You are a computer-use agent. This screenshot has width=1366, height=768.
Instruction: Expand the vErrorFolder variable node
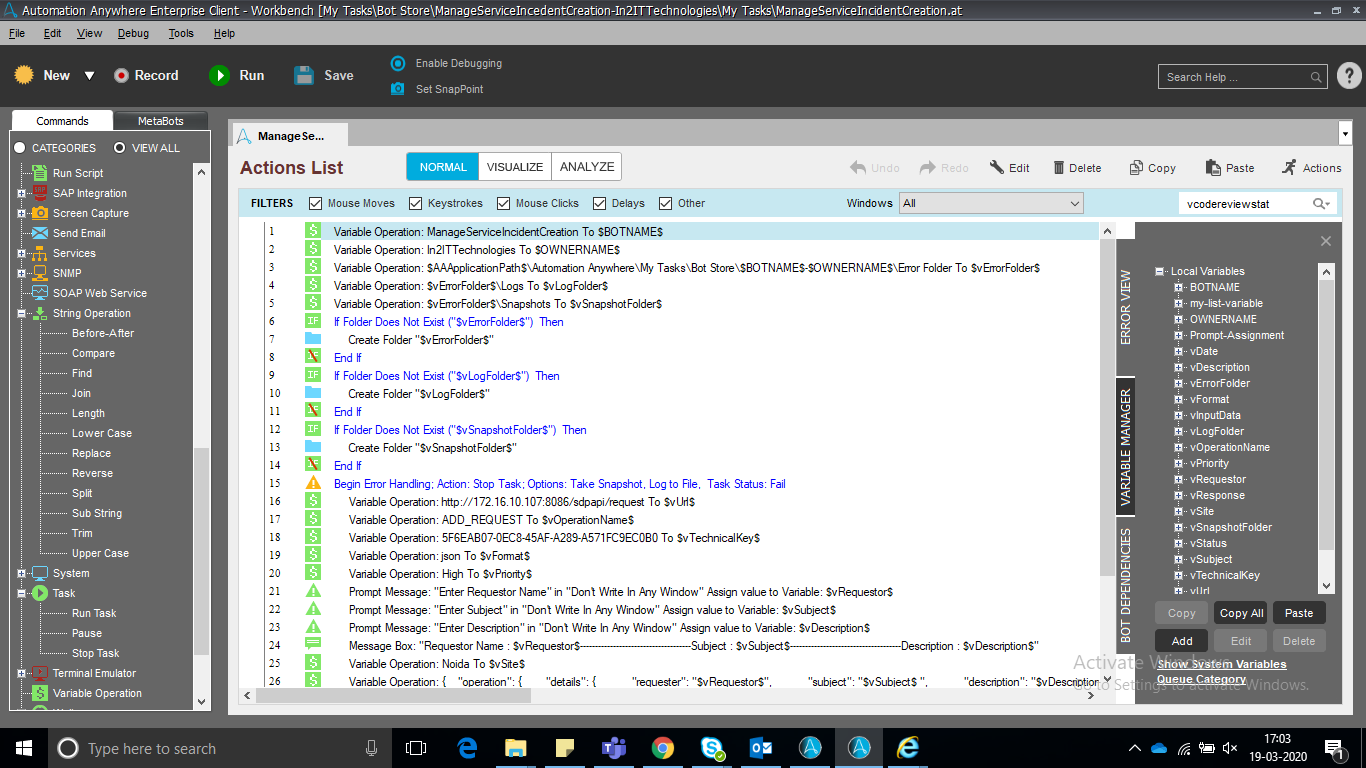(x=1179, y=383)
